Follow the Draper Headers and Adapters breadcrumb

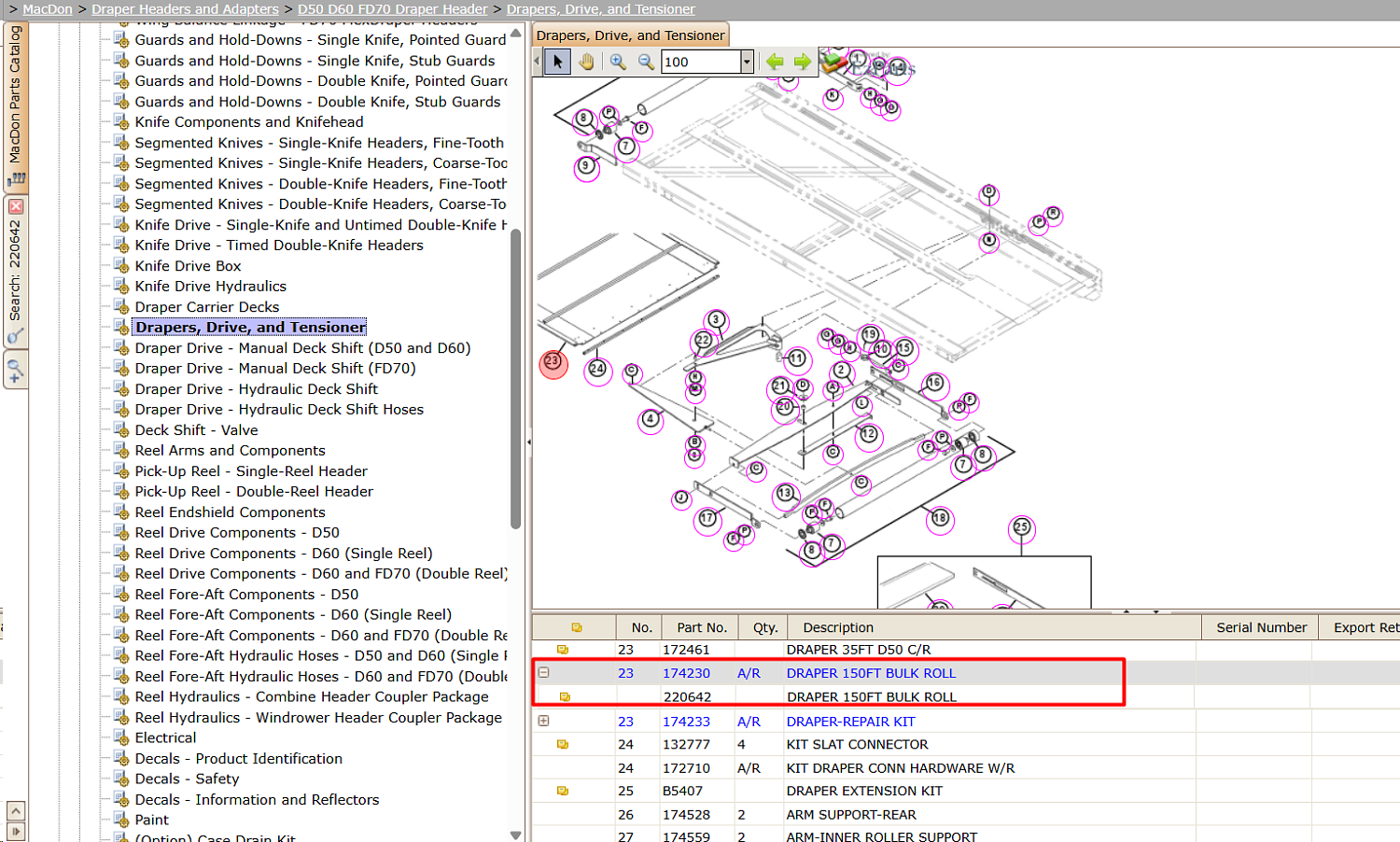[185, 9]
